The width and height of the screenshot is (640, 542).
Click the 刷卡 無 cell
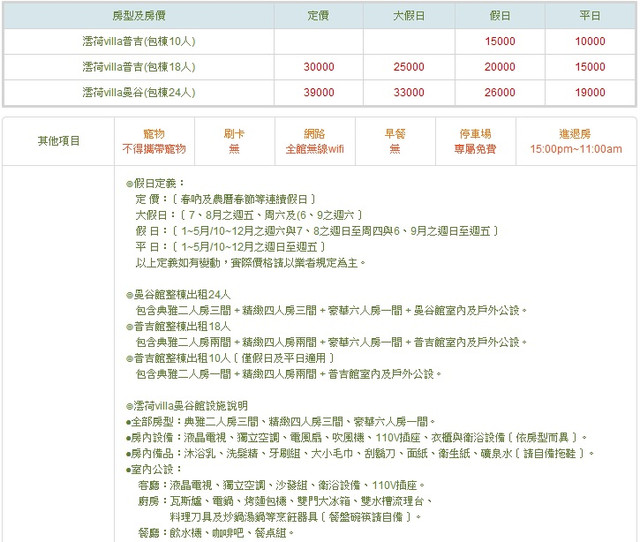pyautogui.click(x=234, y=141)
